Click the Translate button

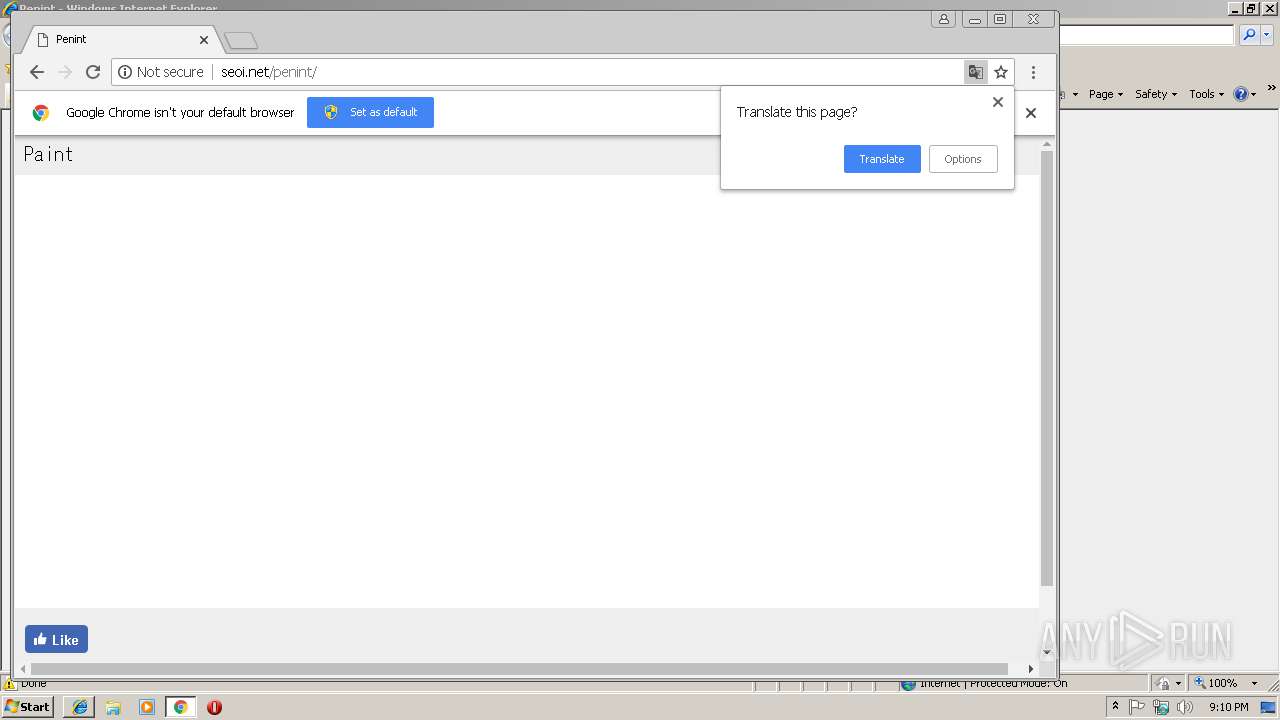tap(882, 159)
